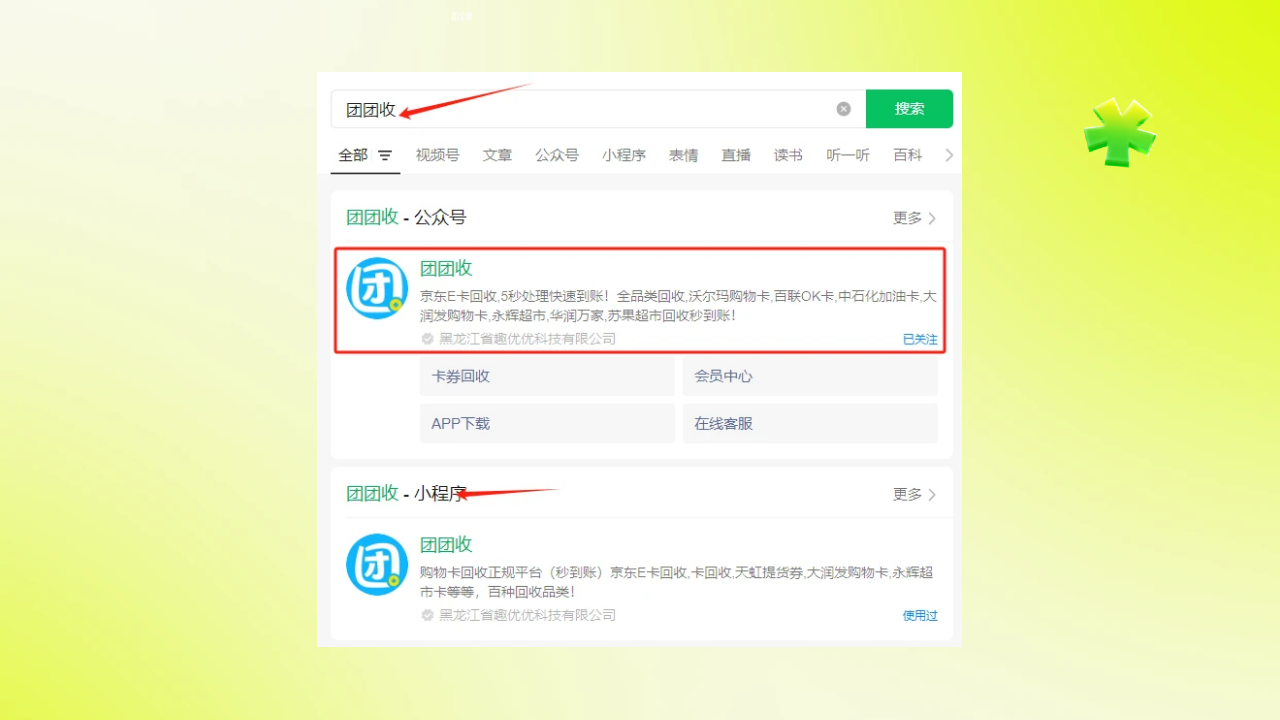Open the 公众号 tab
Screen dimensions: 1280x720
point(557,155)
